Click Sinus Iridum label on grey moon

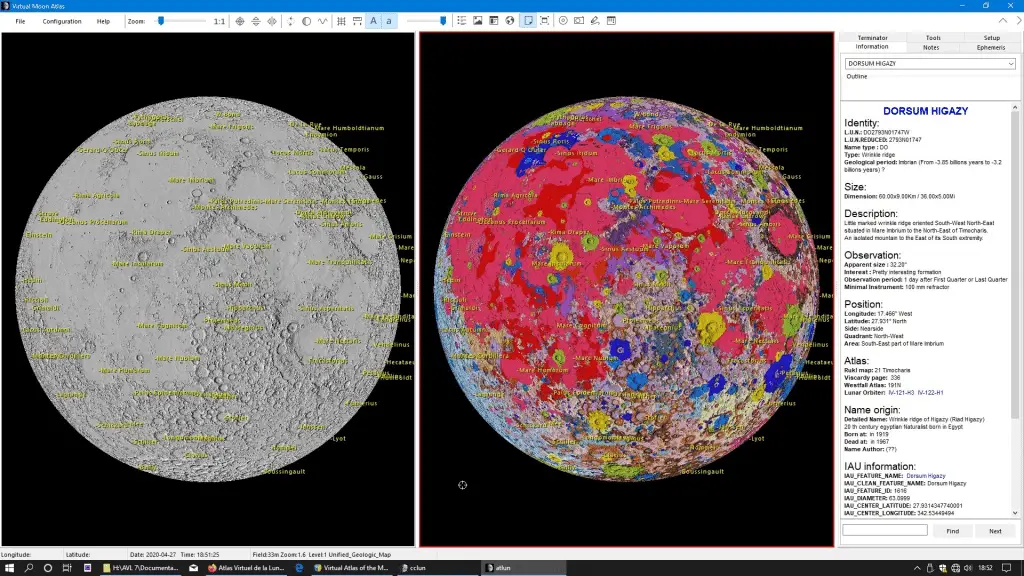[x=158, y=153]
